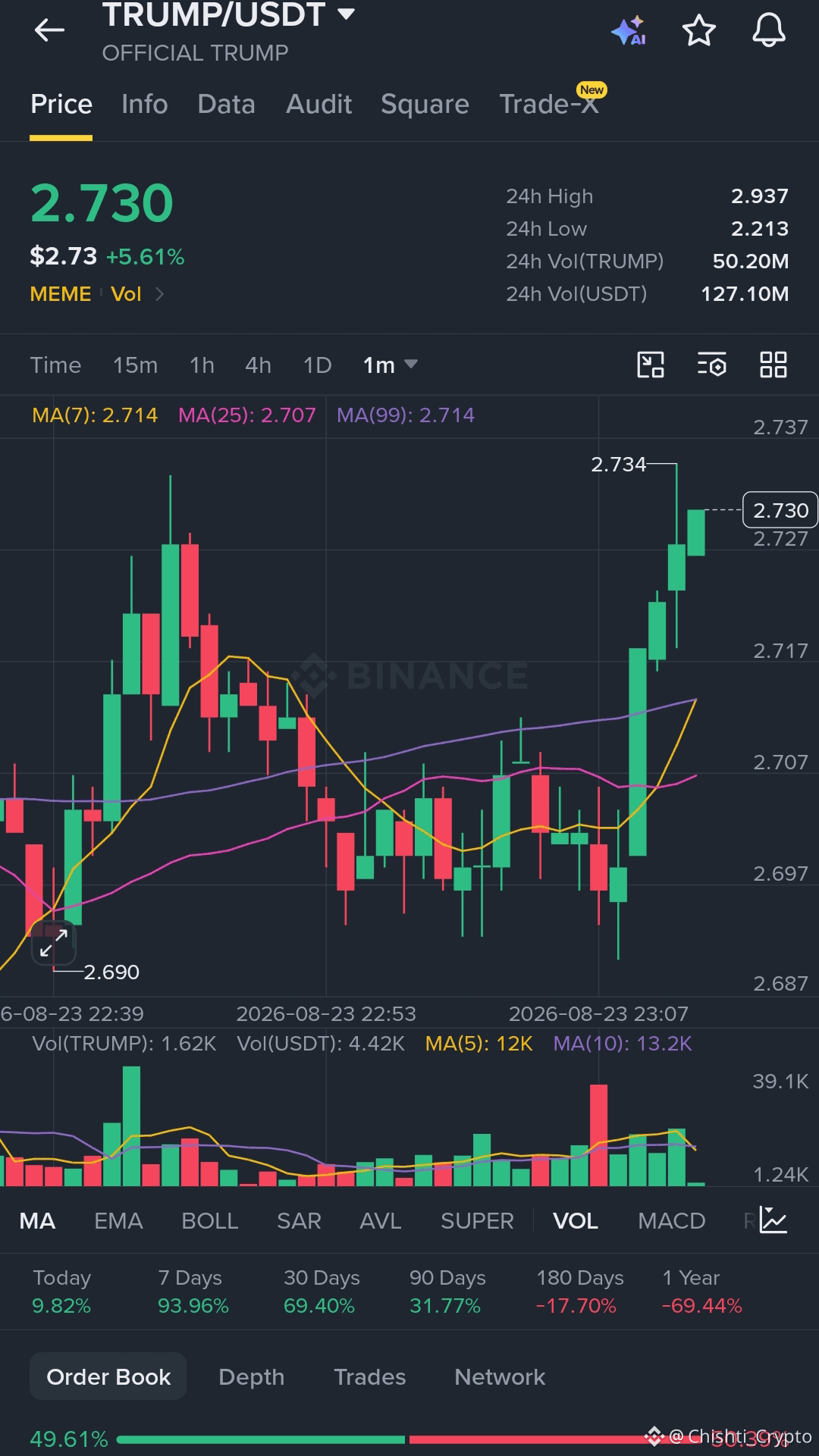This screenshot has height=1456, width=819.
Task: Click the Today 9.82% performance value
Action: pos(61,1306)
